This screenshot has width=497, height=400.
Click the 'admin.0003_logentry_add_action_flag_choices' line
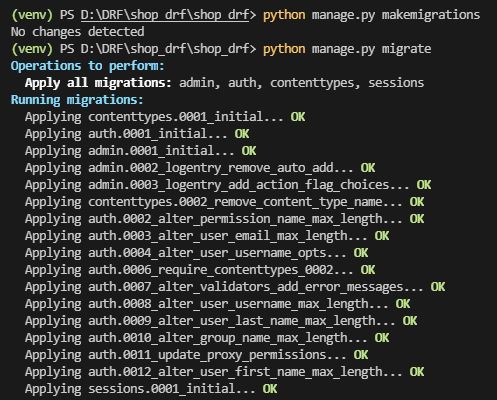coord(228,185)
